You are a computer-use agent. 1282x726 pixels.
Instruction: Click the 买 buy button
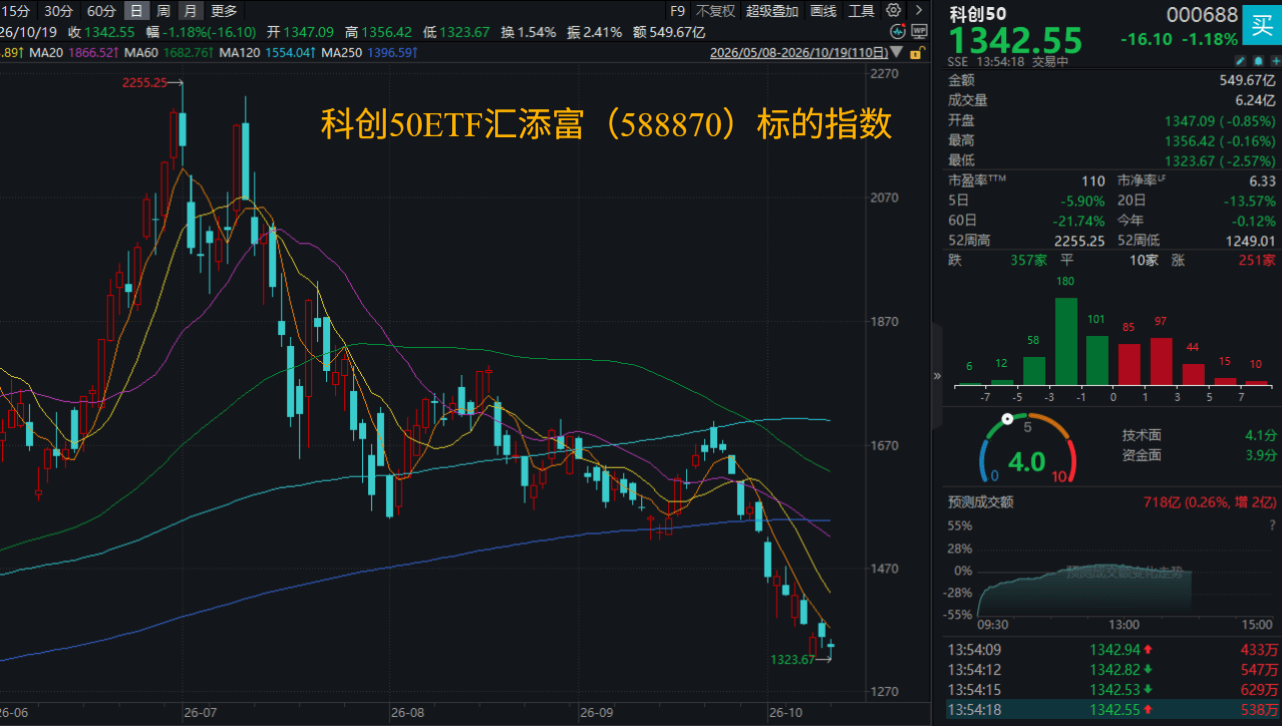(1262, 26)
